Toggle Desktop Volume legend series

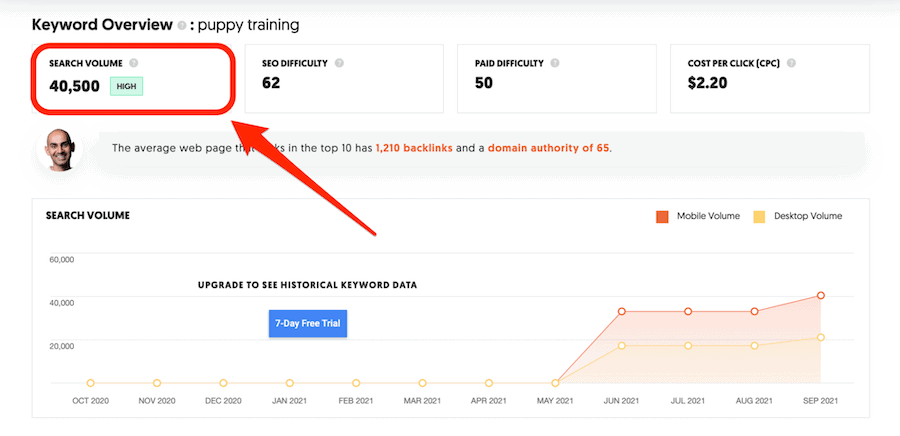click(808, 216)
